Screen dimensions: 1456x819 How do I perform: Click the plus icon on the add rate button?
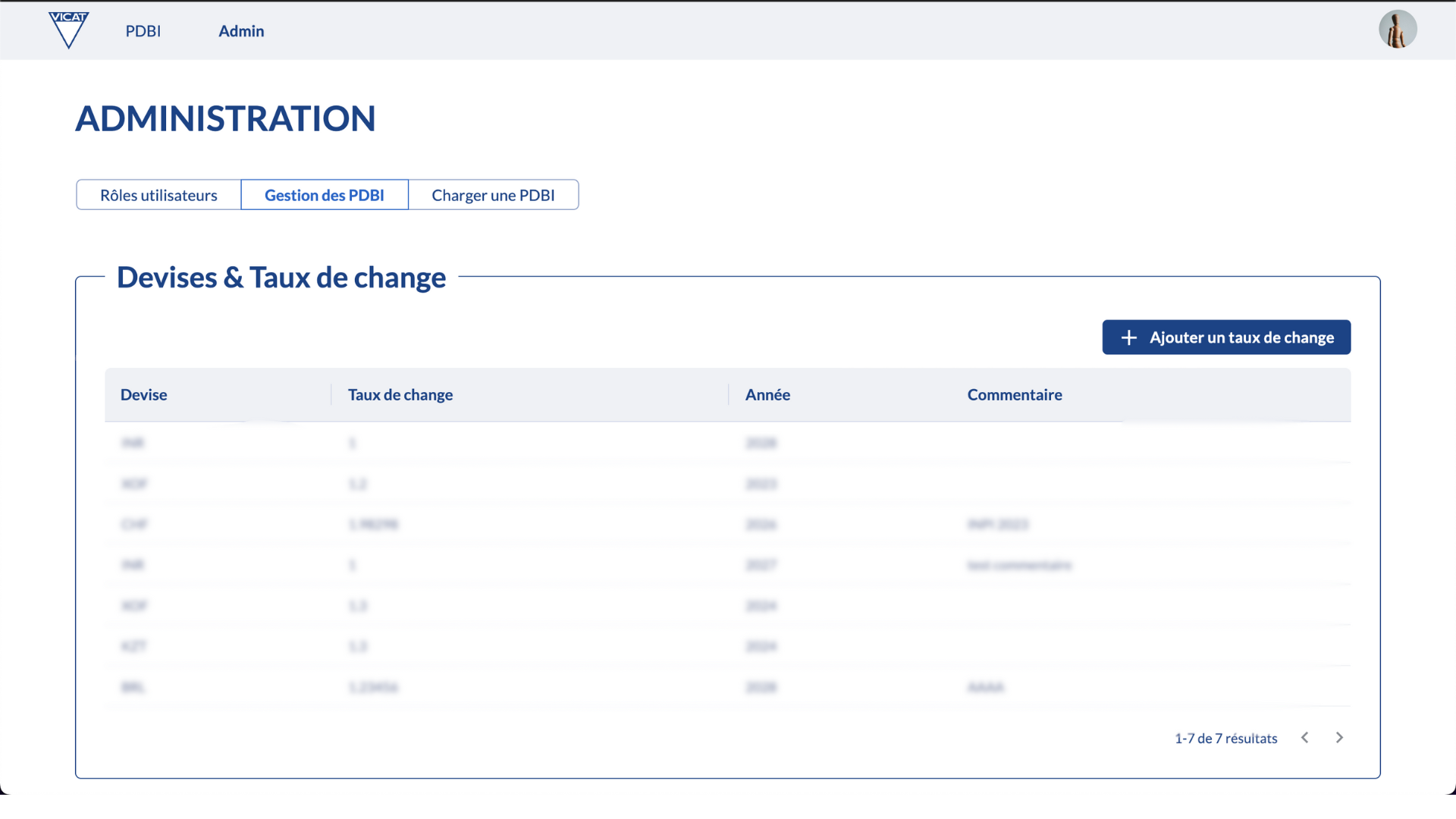[x=1129, y=337]
